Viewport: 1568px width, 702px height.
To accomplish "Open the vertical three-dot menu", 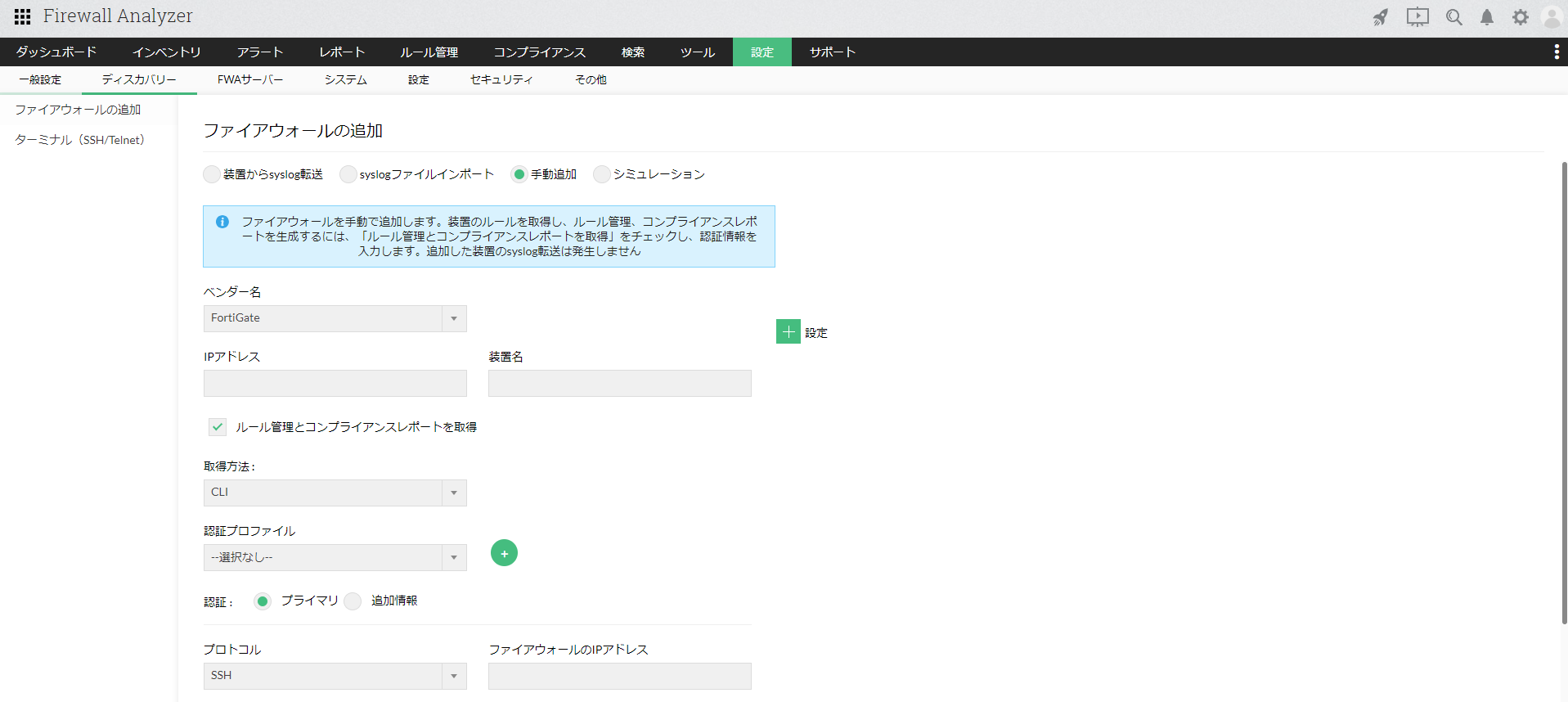I will tap(1556, 52).
